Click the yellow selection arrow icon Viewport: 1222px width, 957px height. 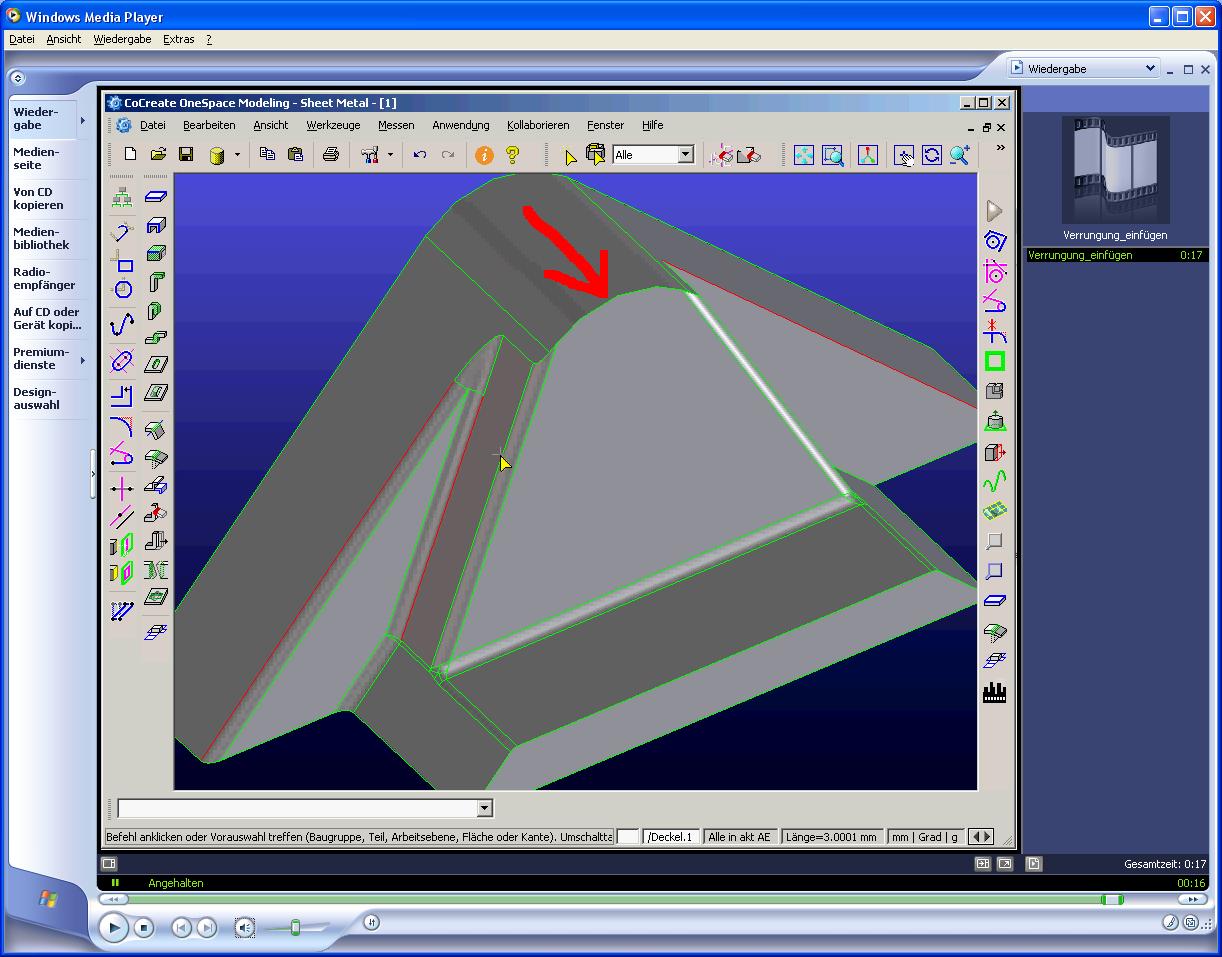570,156
